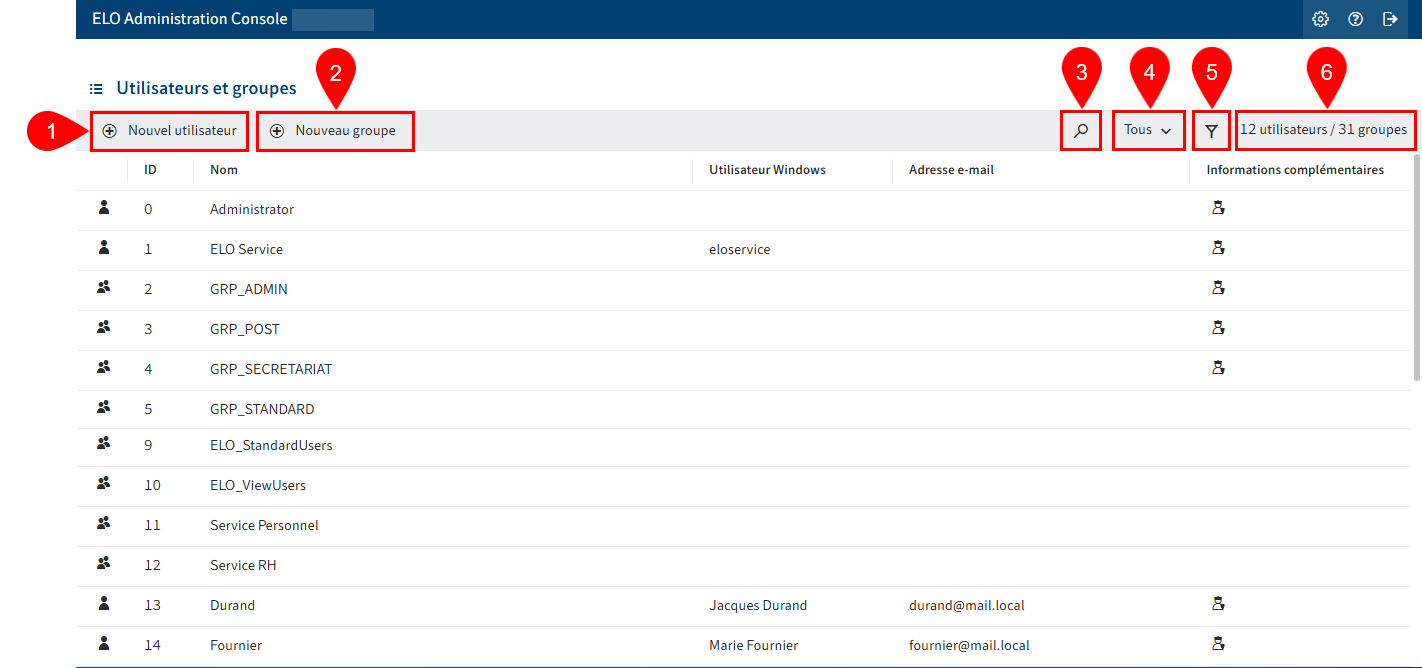Click the user icon for Administrator row
This screenshot has height=668, width=1422.
click(x=103, y=208)
